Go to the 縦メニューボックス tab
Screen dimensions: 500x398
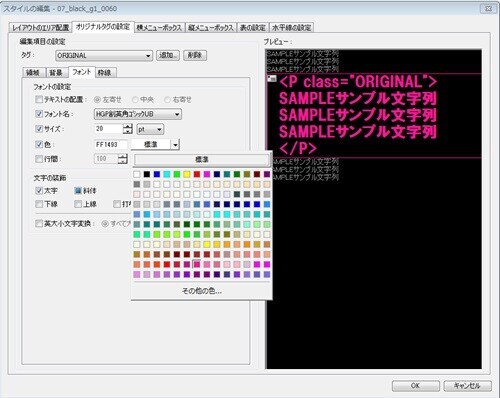pos(211,27)
